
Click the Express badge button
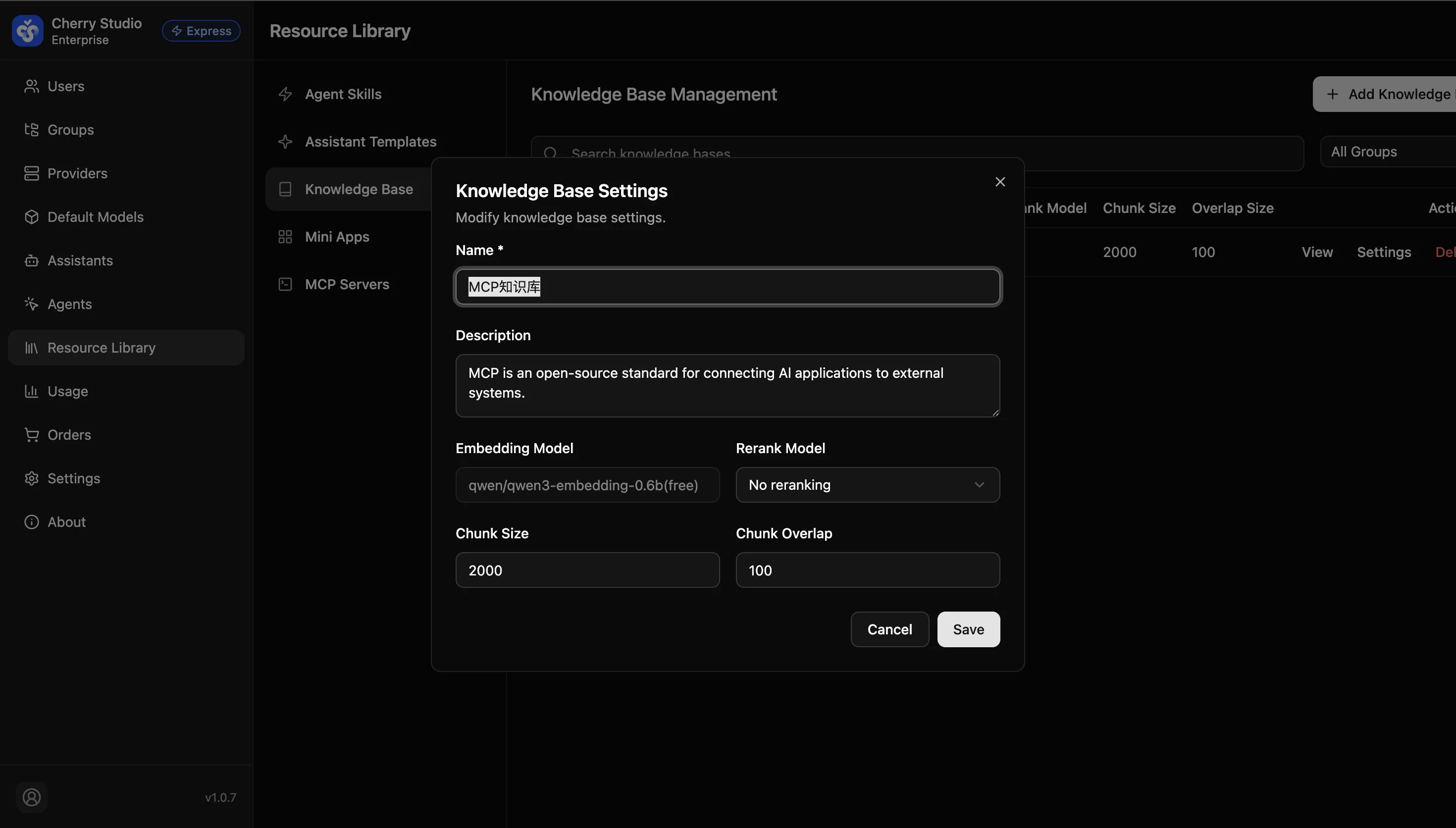pyautogui.click(x=201, y=31)
